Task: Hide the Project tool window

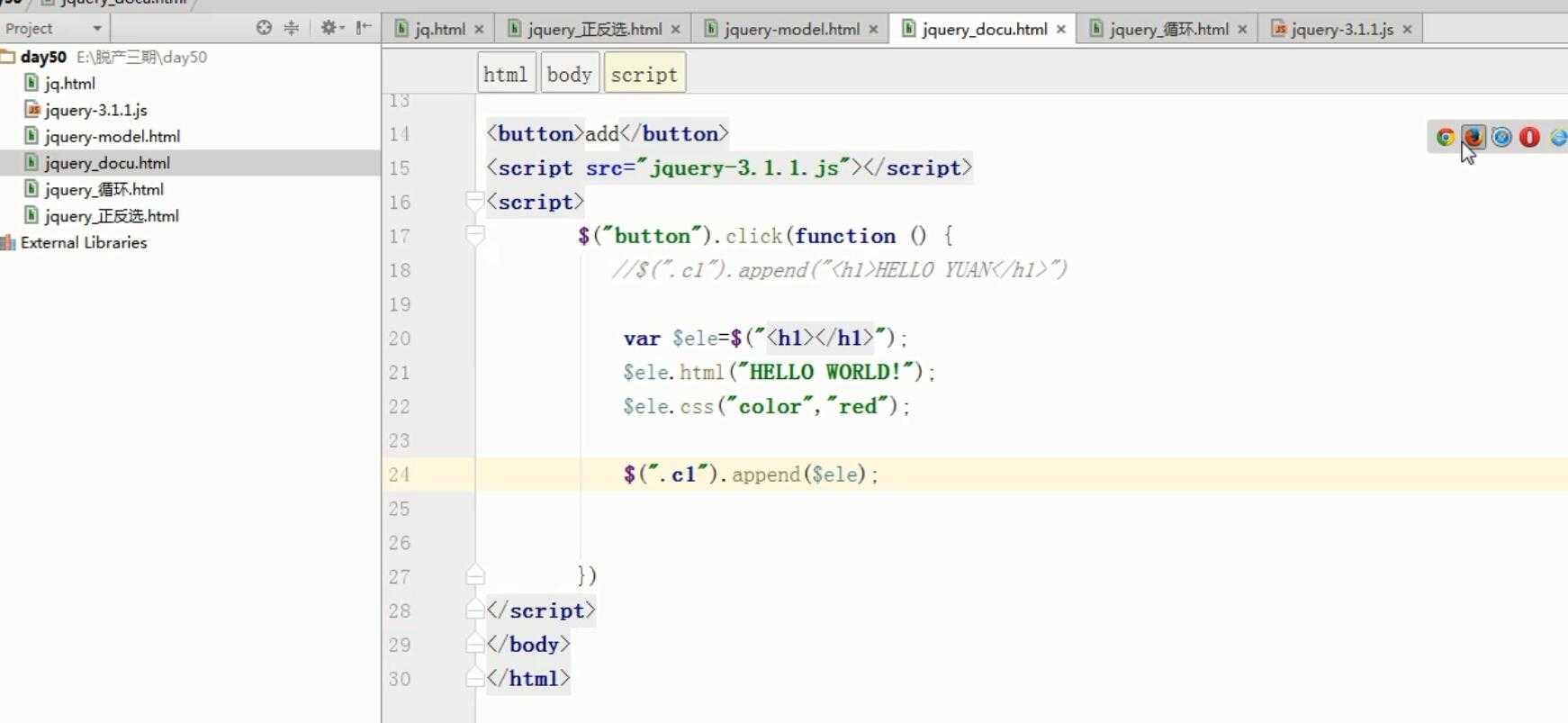Action: point(364,28)
